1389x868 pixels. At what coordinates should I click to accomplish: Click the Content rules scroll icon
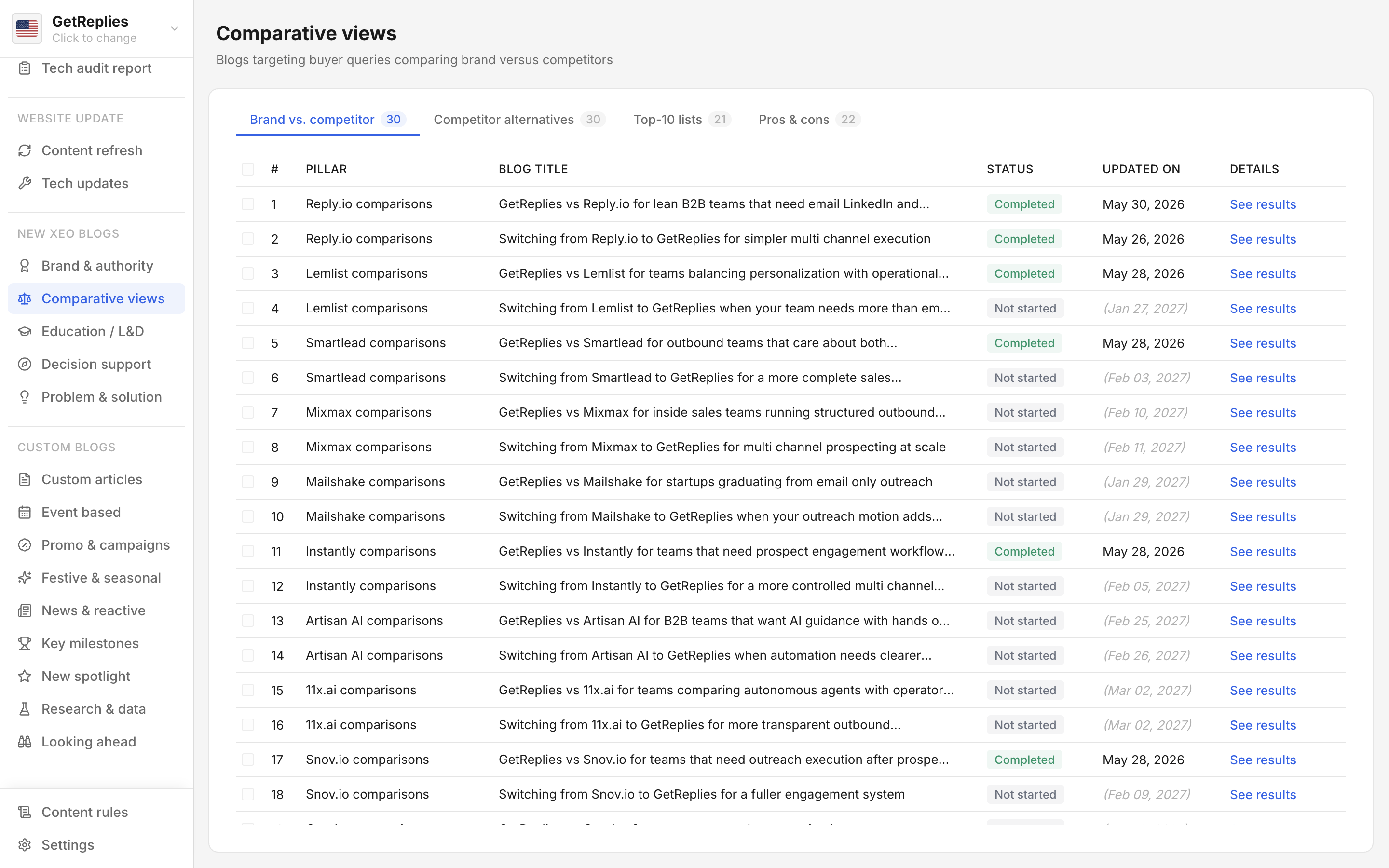click(25, 812)
